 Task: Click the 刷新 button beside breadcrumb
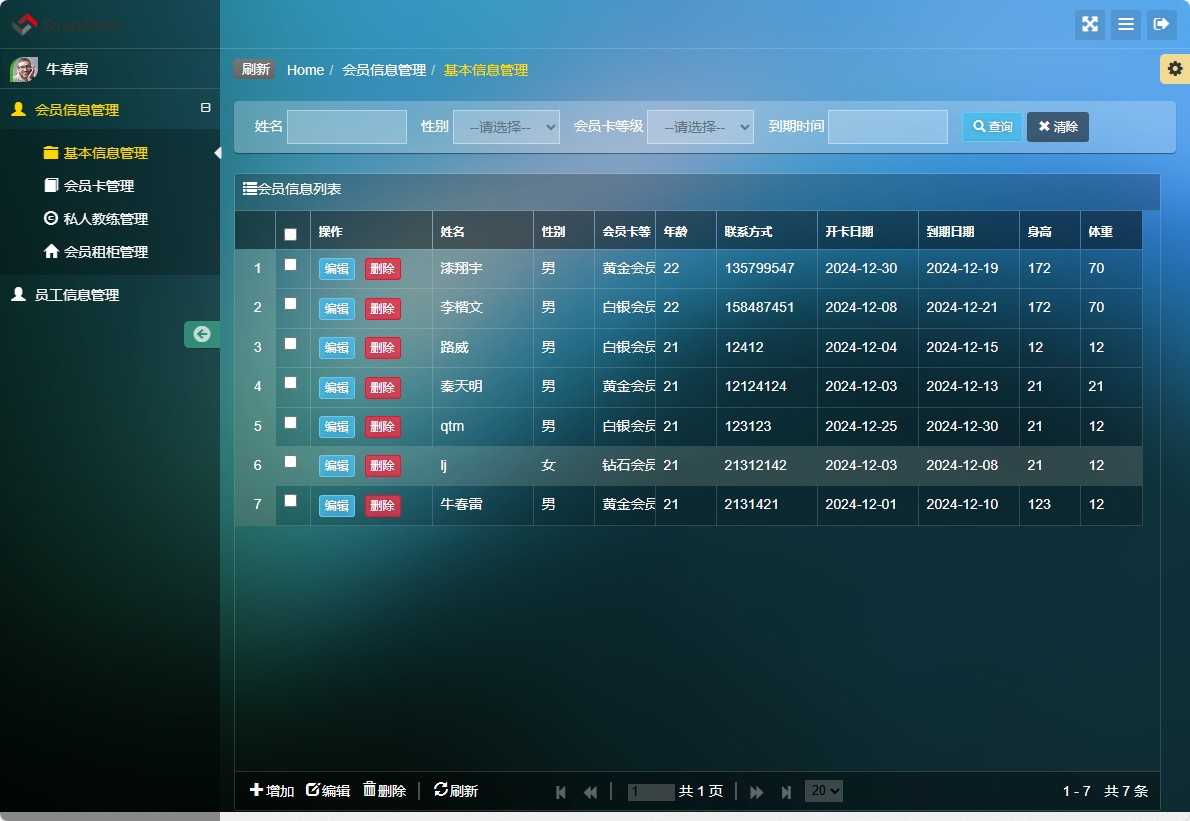point(255,69)
